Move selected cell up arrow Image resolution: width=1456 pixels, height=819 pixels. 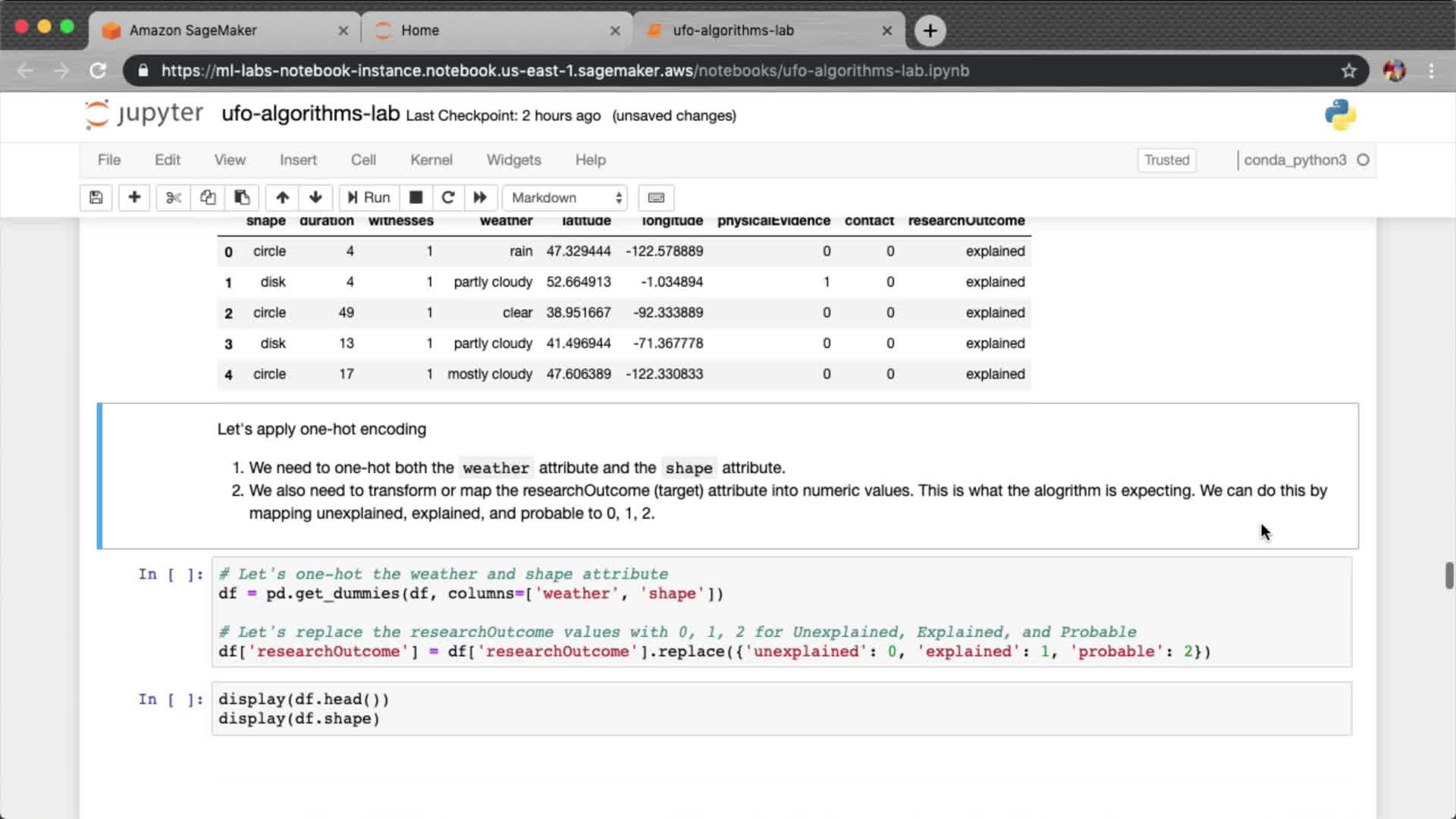click(x=282, y=198)
